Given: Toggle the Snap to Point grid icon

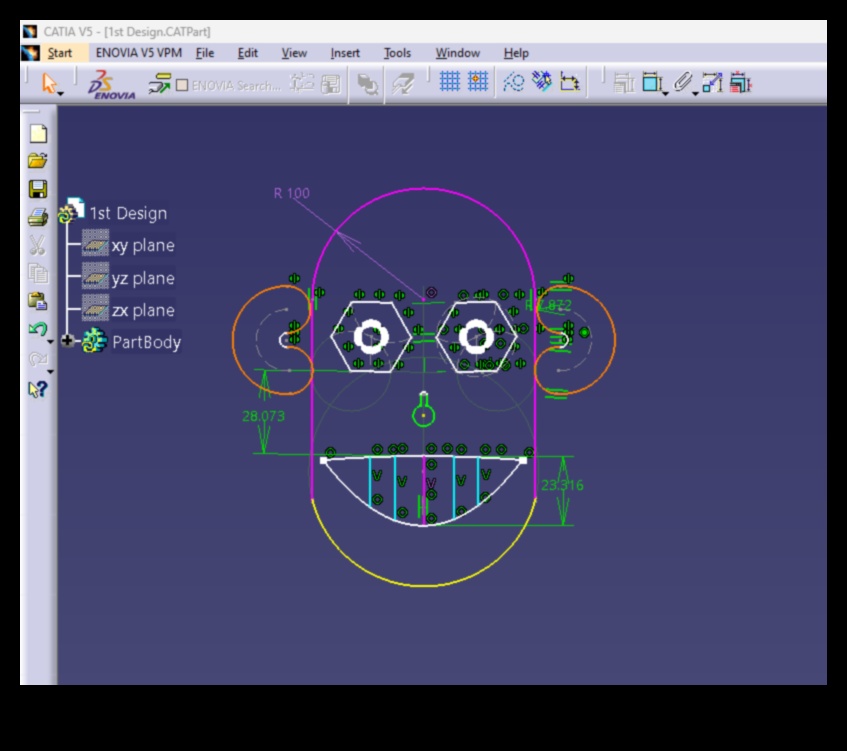Looking at the screenshot, I should pos(478,83).
